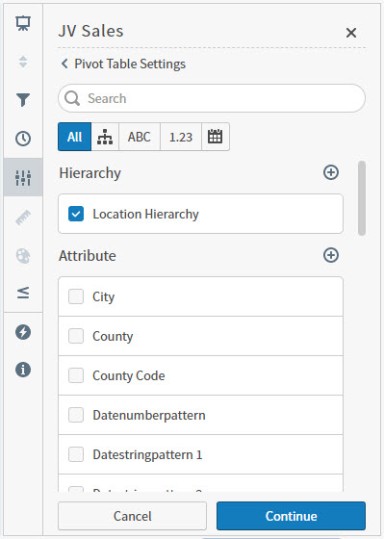This screenshot has height=539, width=384.
Task: Click the ruler sidebar icon
Action: click(x=23, y=218)
